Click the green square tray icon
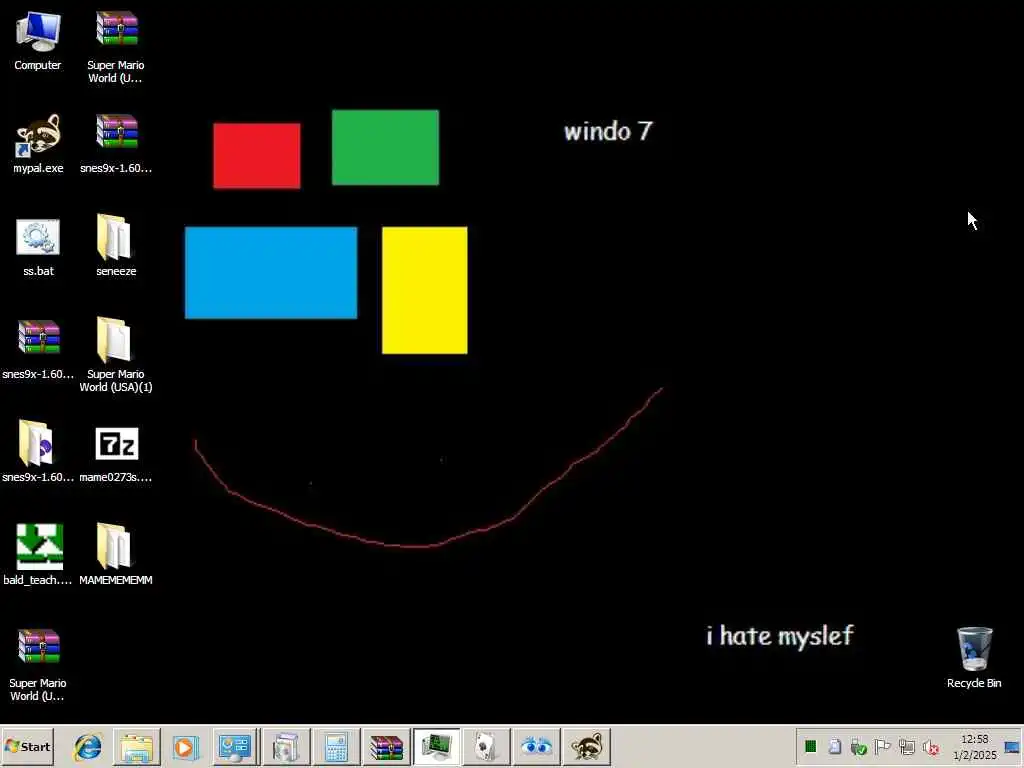The image size is (1024, 768). (810, 746)
